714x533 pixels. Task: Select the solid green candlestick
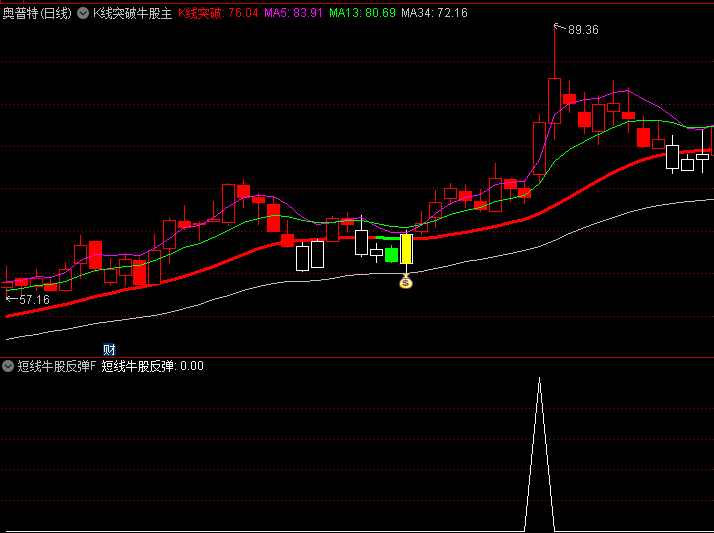pos(392,254)
